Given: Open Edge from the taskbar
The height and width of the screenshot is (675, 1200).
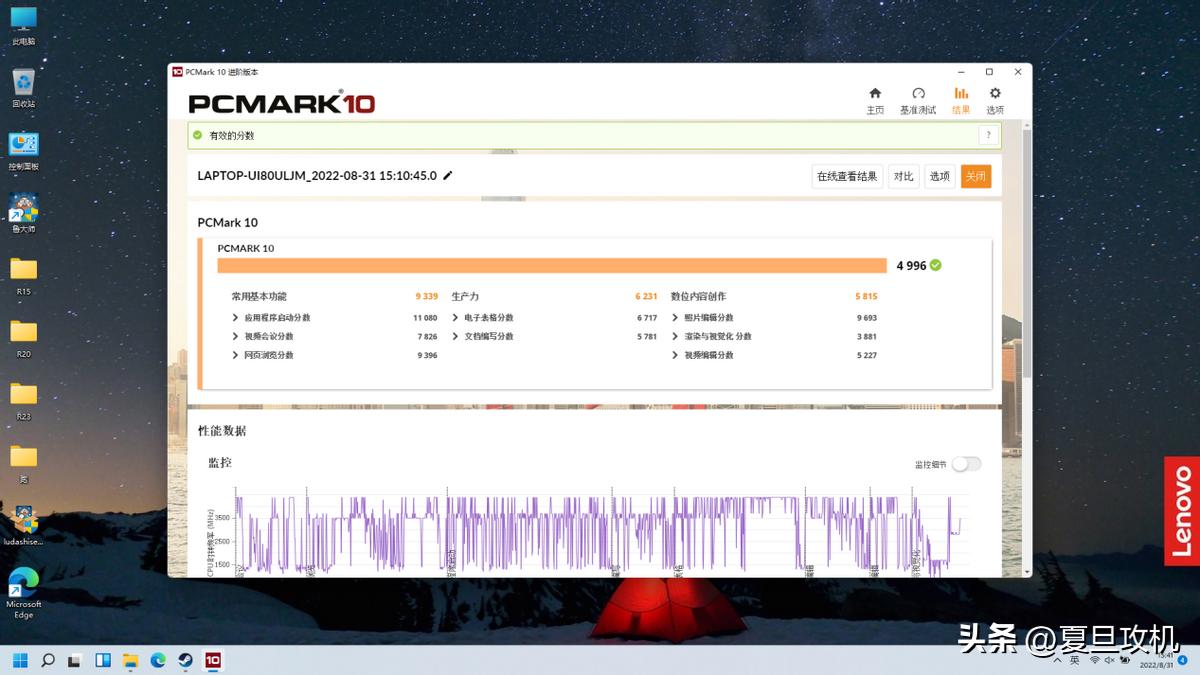Looking at the screenshot, I should click(158, 660).
